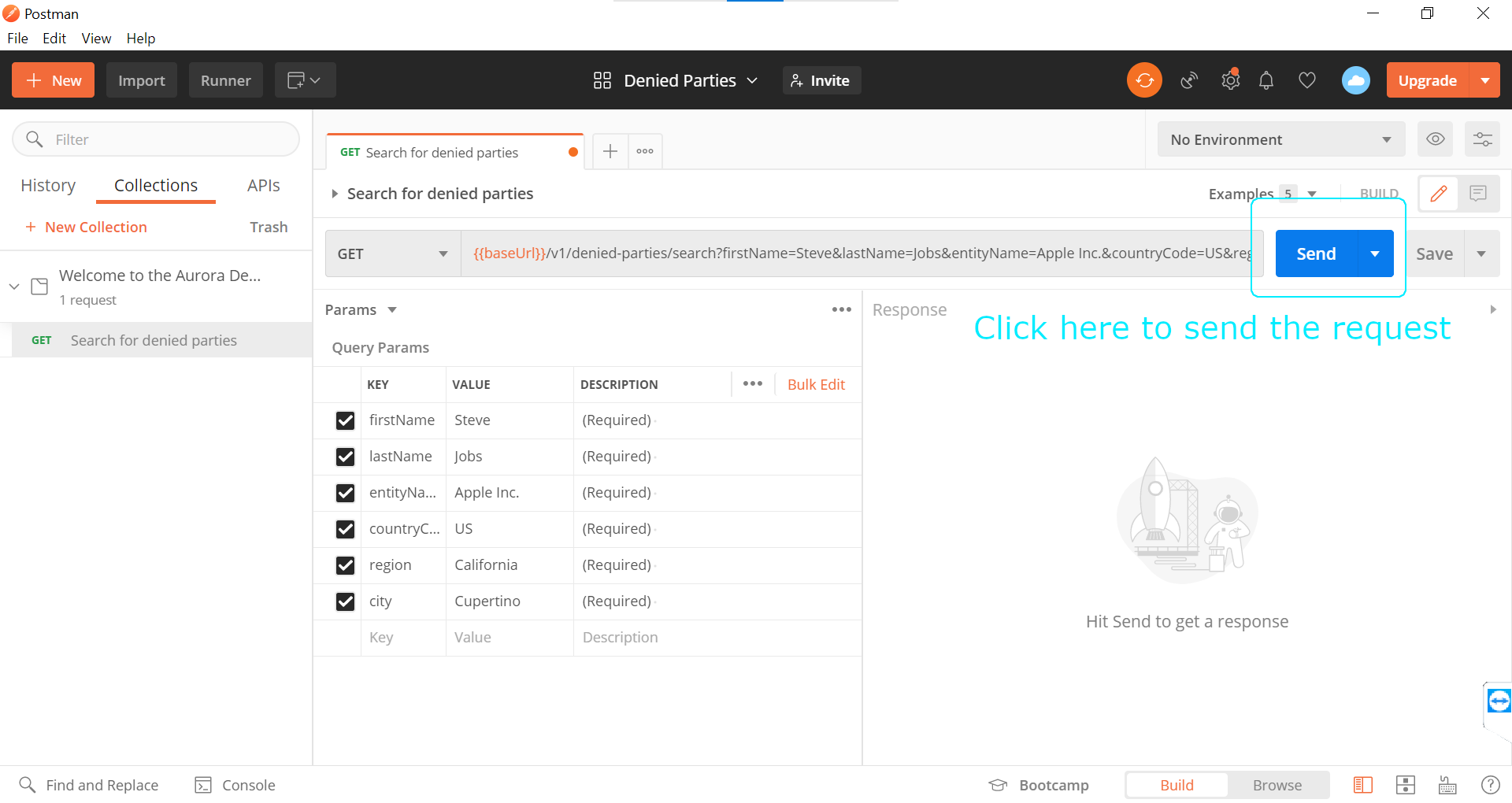Uncheck the entityName parameter checkbox
Image resolution: width=1512 pixels, height=803 pixels.
345,493
